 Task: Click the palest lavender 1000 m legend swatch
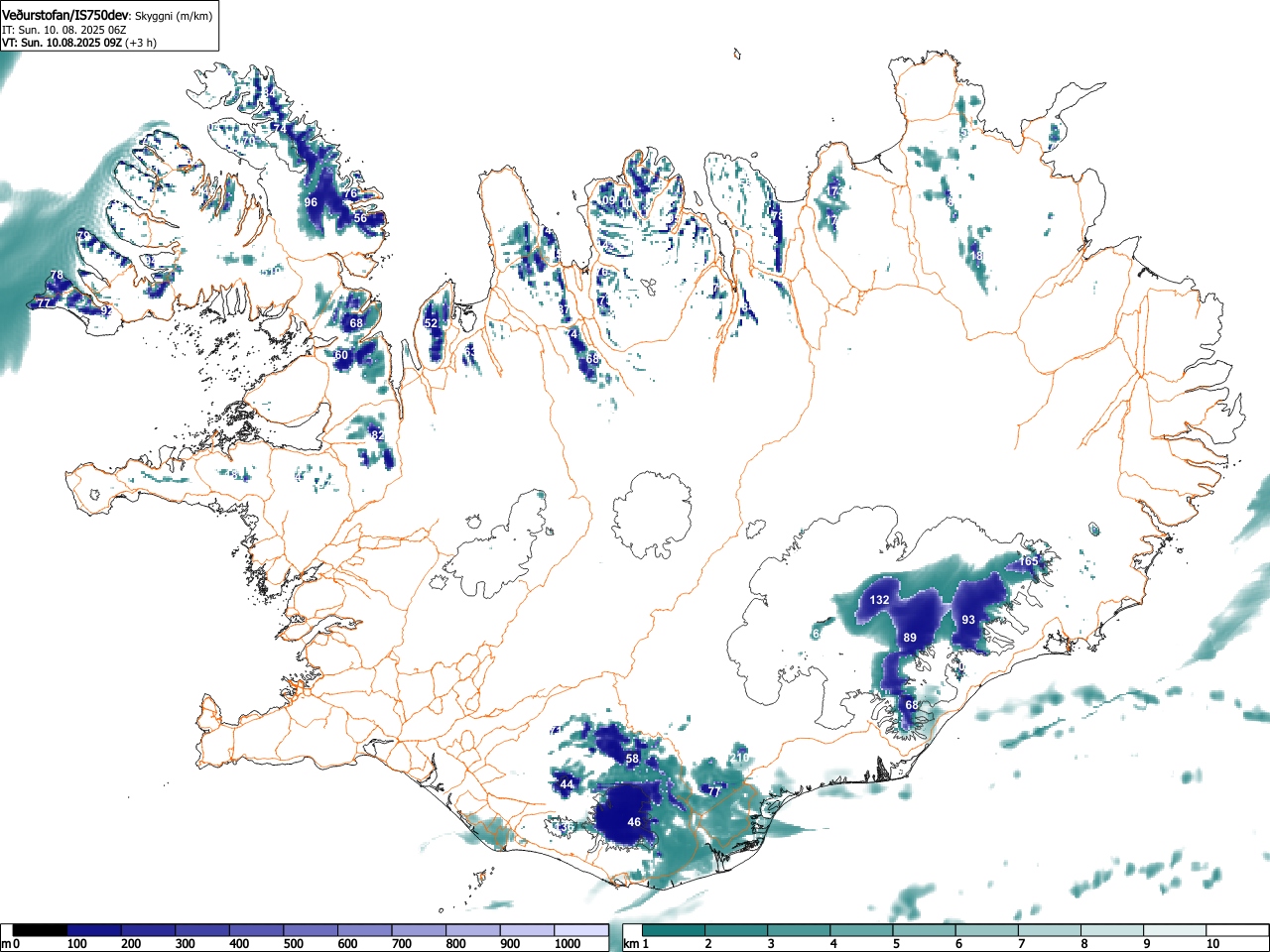click(581, 930)
